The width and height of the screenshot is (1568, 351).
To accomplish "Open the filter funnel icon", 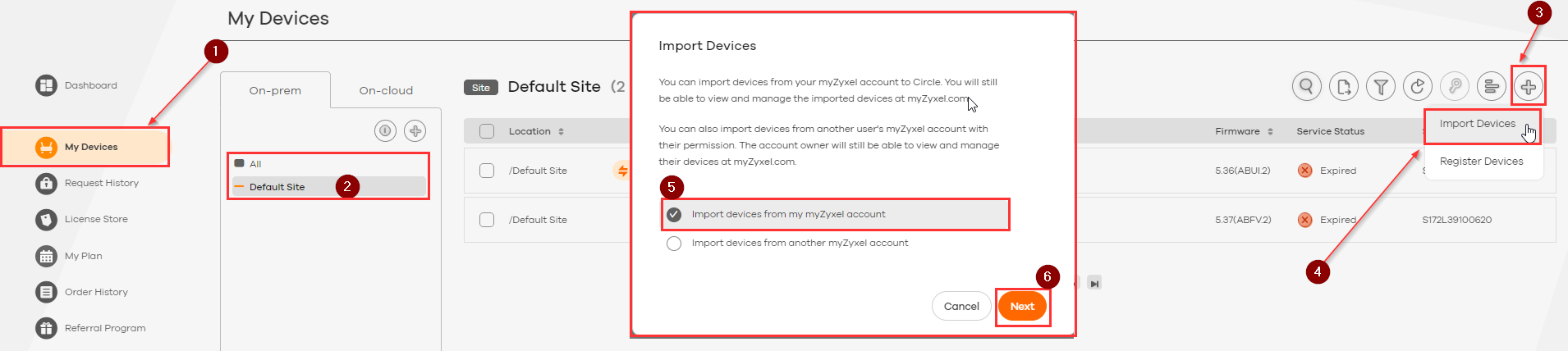I will (1381, 86).
